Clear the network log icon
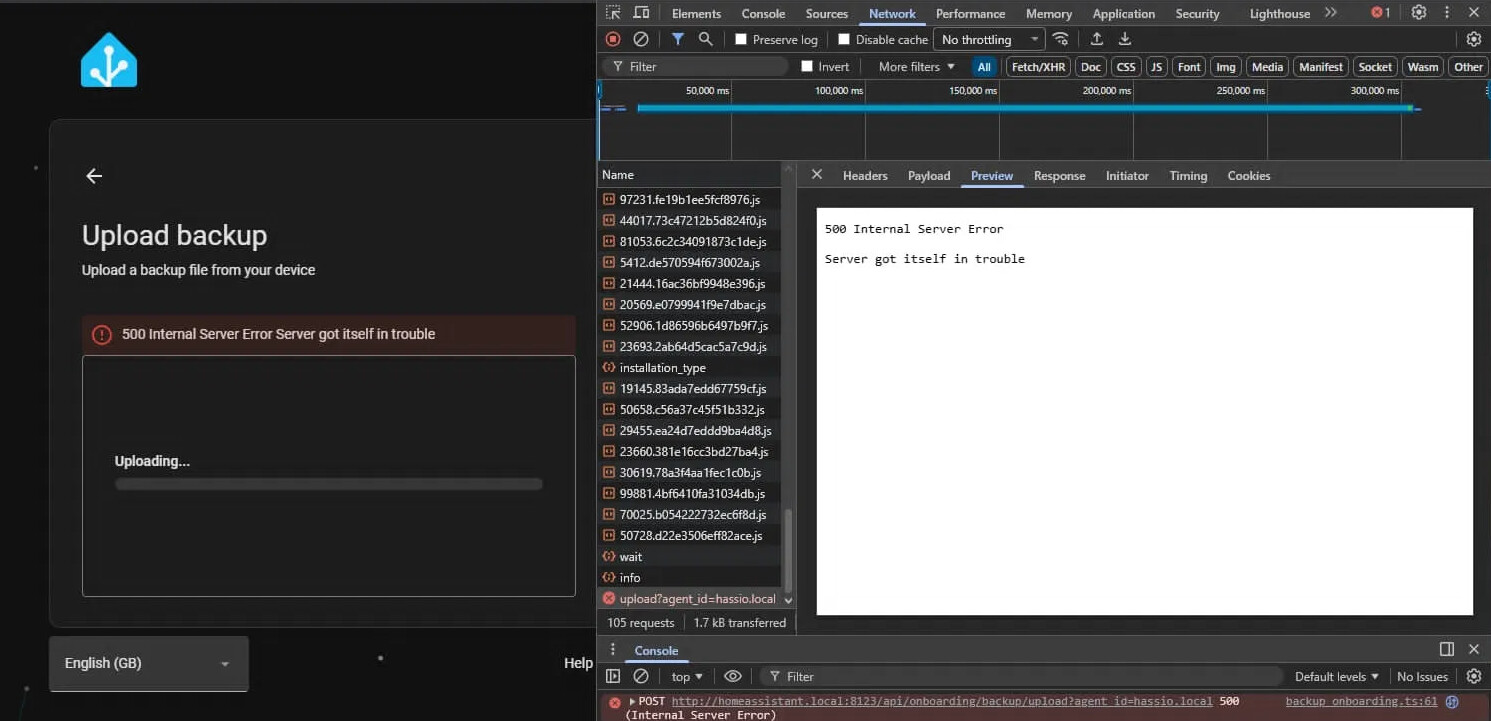The width and height of the screenshot is (1491, 721). click(x=641, y=39)
